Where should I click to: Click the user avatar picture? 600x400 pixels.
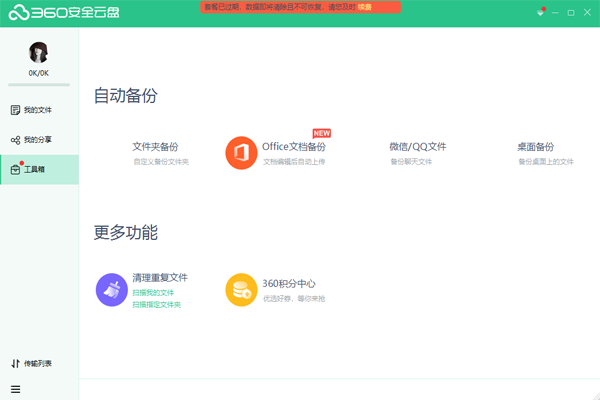(x=39, y=53)
